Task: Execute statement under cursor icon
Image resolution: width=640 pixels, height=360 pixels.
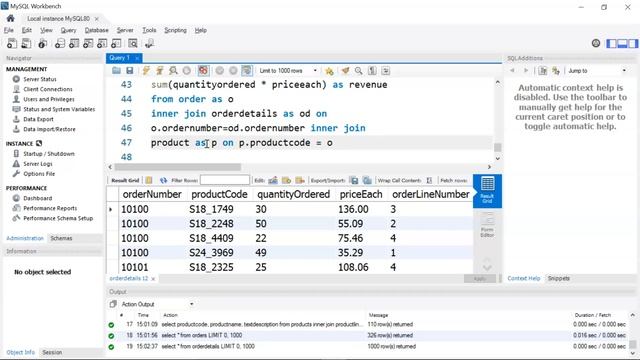Action: tap(160, 71)
